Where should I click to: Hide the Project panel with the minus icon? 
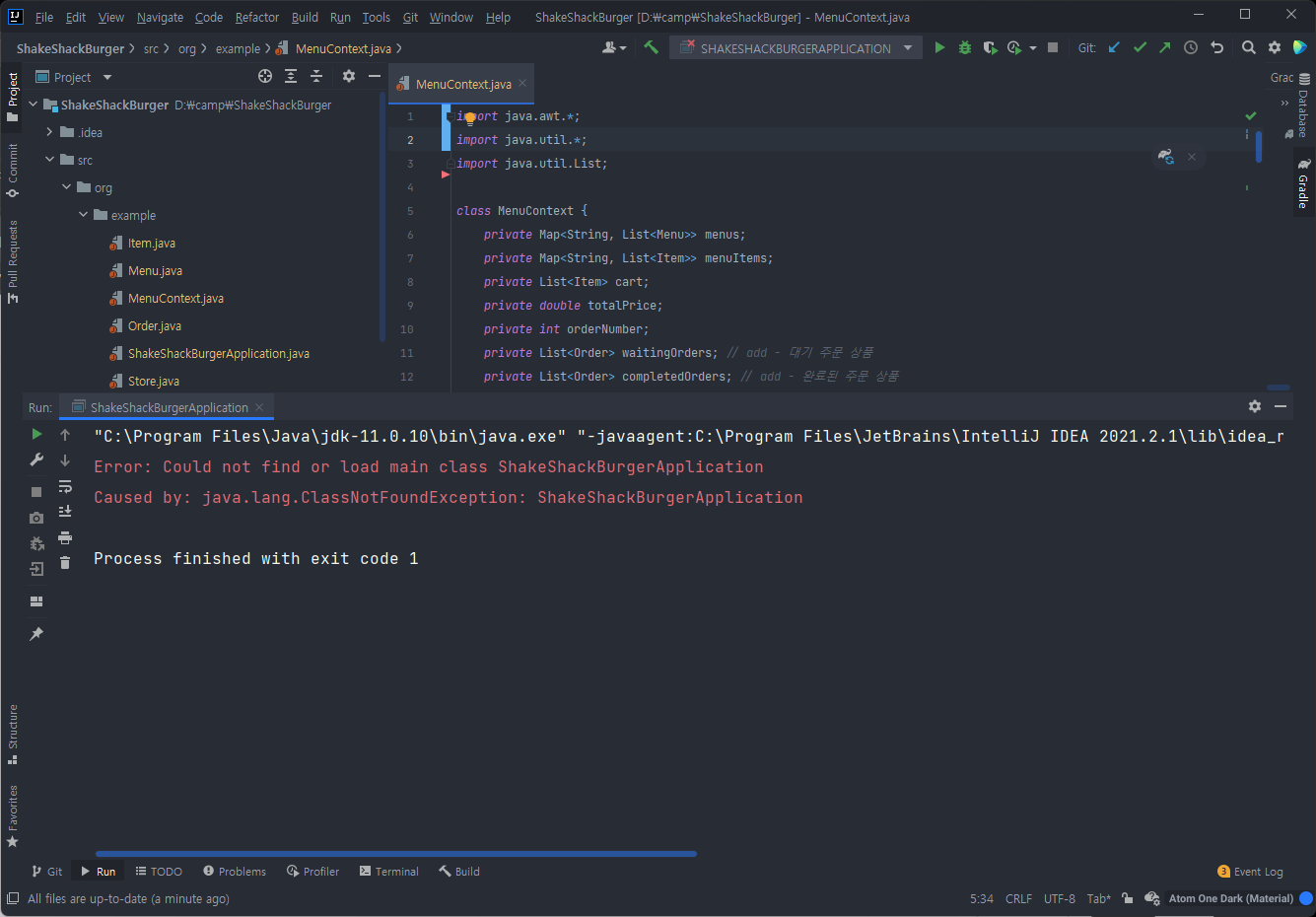[375, 76]
